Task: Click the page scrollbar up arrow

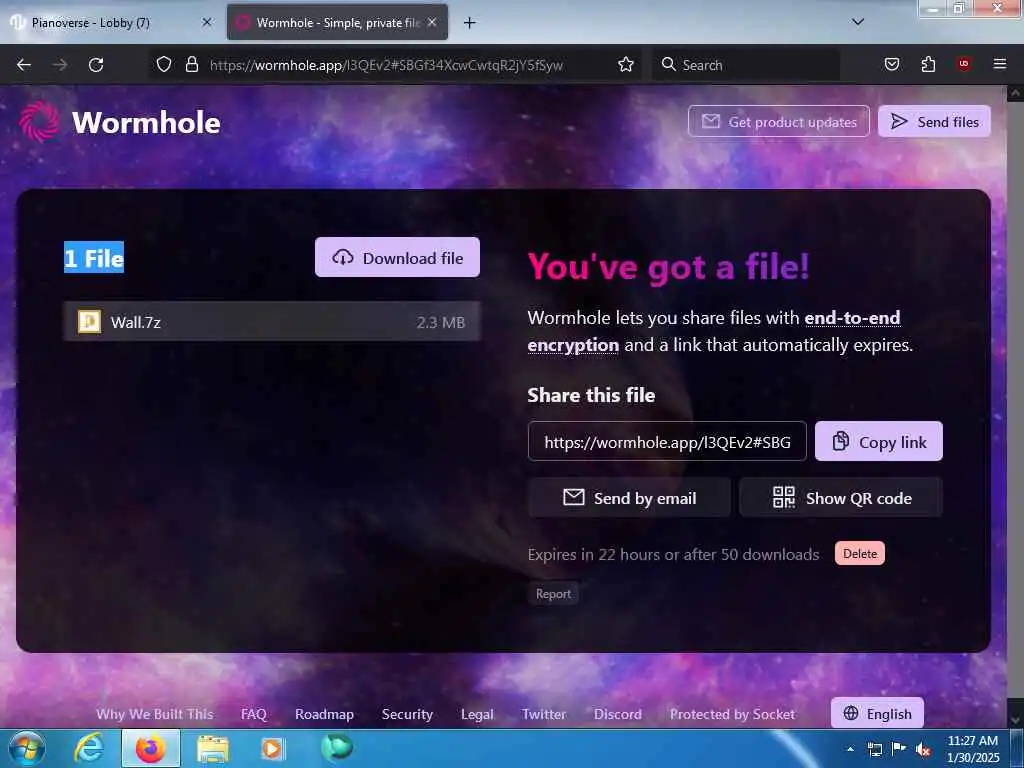Action: click(1015, 95)
